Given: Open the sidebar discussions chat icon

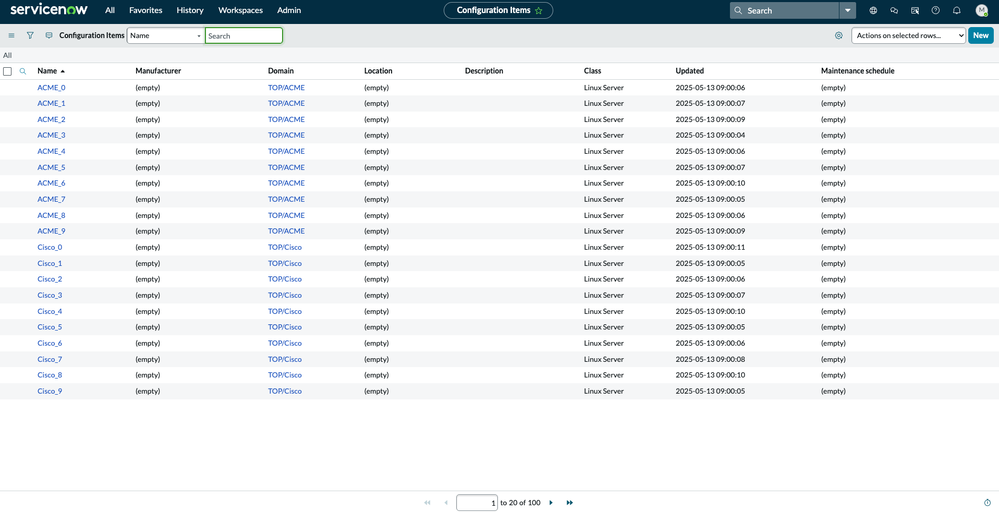Looking at the screenshot, I should tap(894, 10).
